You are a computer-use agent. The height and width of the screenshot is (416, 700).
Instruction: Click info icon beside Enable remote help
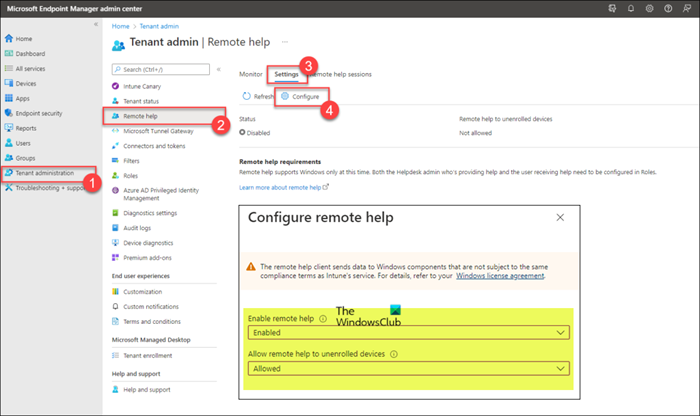[x=323, y=319]
